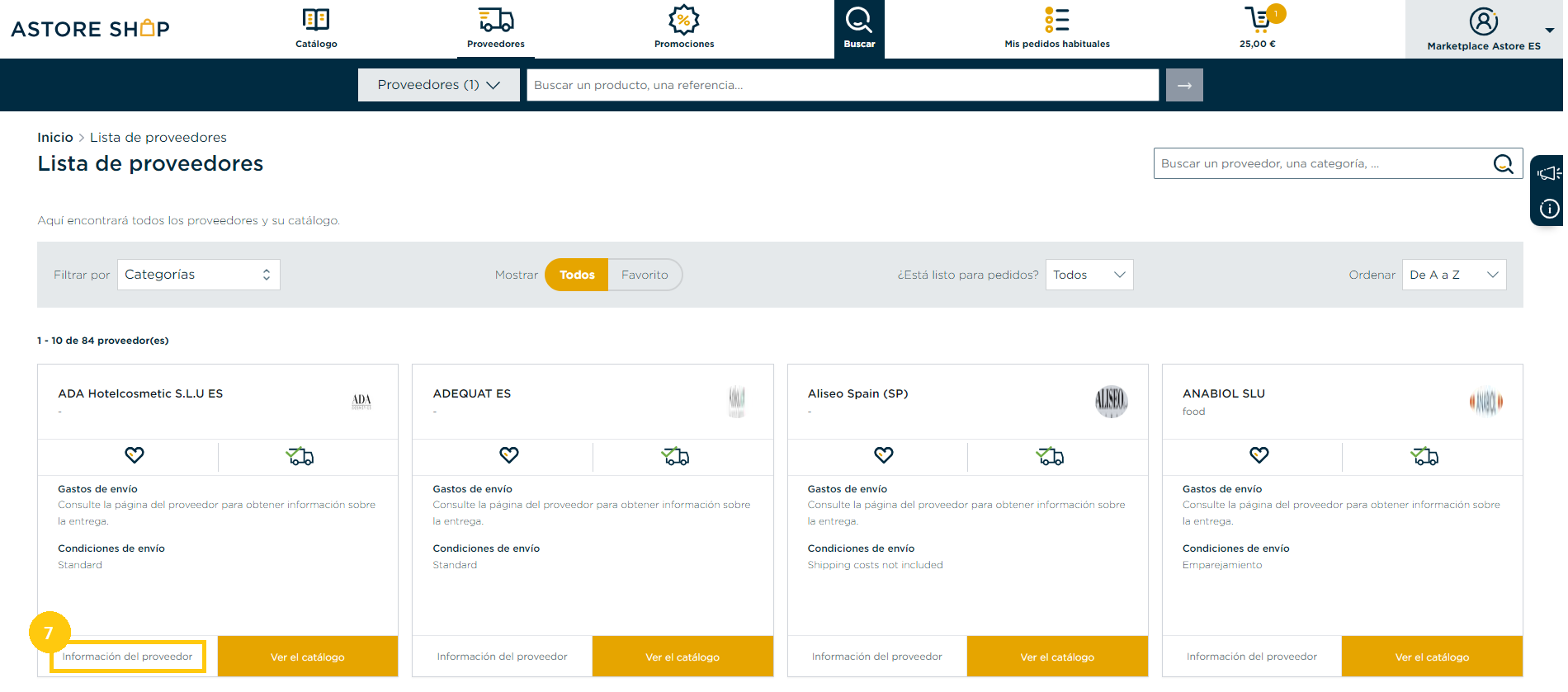The image size is (1568, 692).
Task: Click the ANABIOL SLU logo thumbnail
Action: (1486, 402)
